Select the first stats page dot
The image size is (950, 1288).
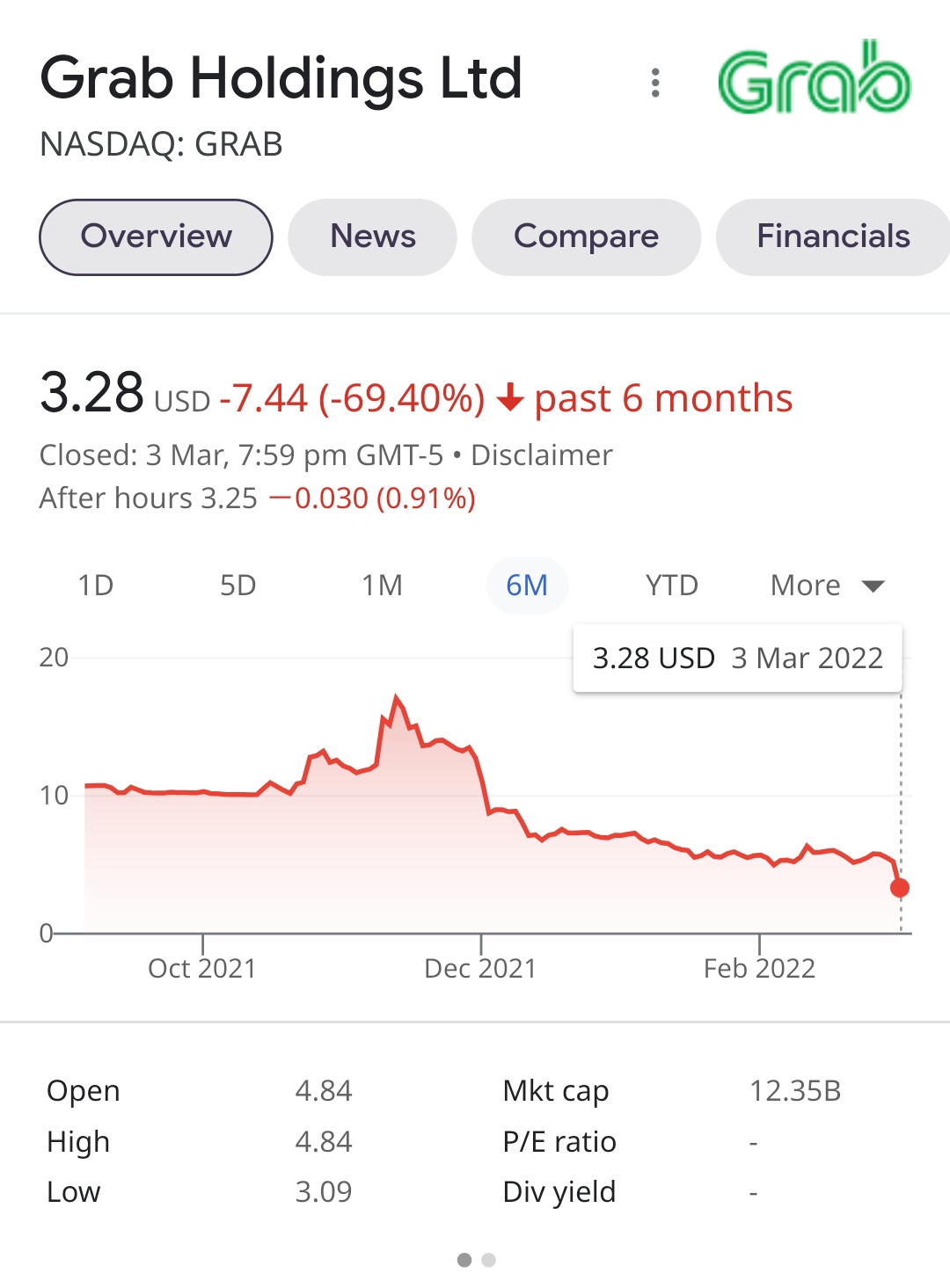(x=464, y=1260)
